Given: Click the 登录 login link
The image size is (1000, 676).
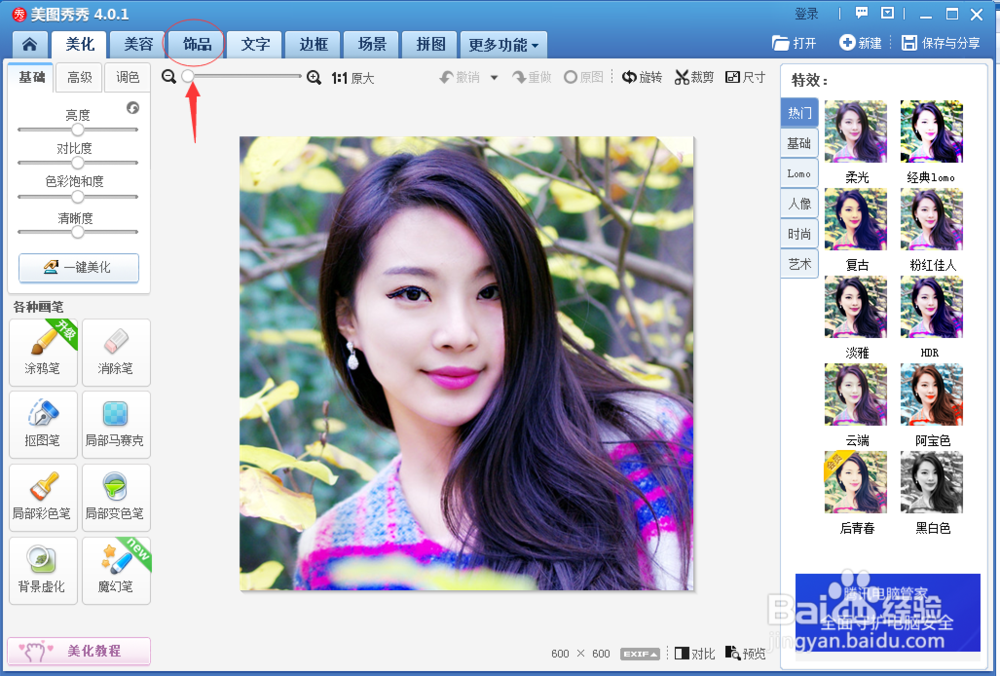Looking at the screenshot, I should click(806, 14).
